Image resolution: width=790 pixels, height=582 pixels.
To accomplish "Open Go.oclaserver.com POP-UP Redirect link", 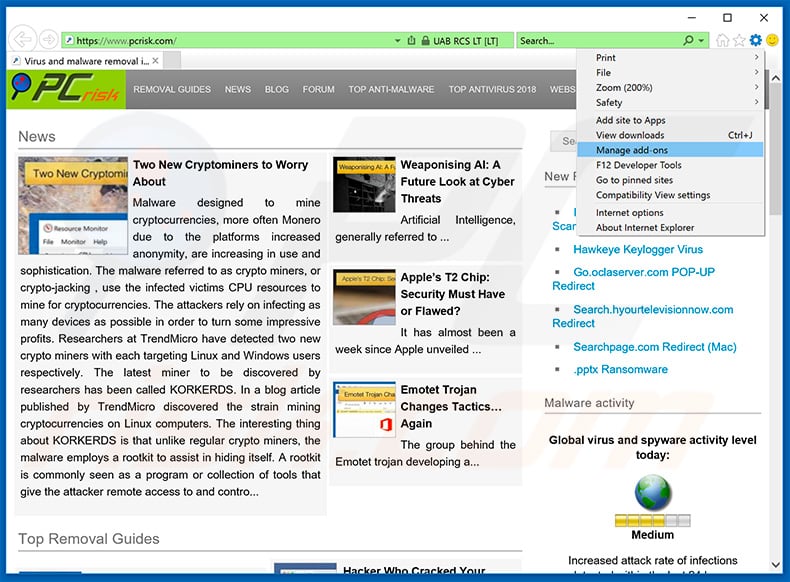I will [x=633, y=279].
